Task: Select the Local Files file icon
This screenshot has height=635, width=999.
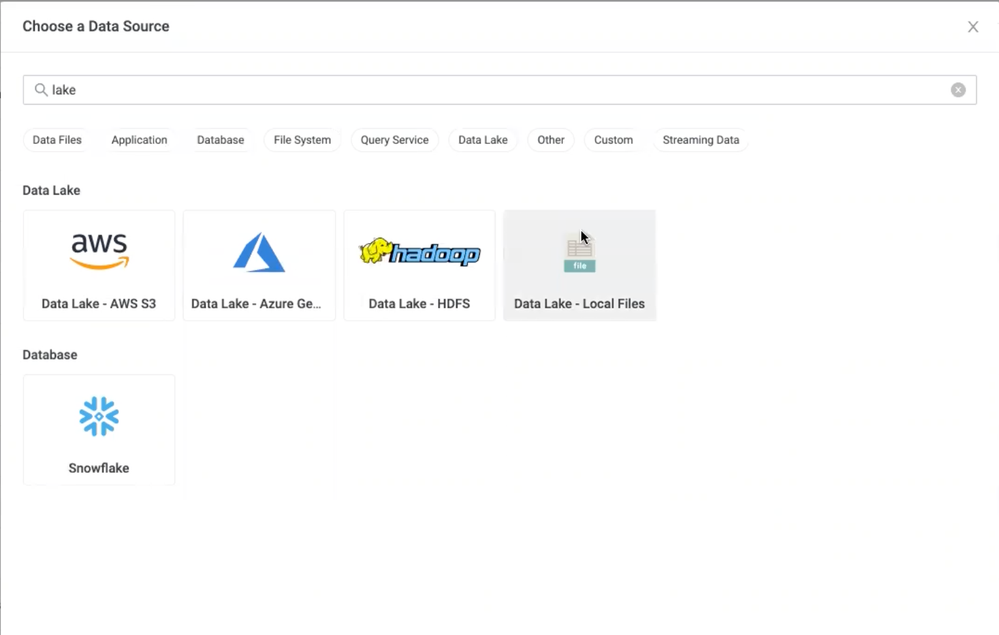Action: [x=579, y=253]
